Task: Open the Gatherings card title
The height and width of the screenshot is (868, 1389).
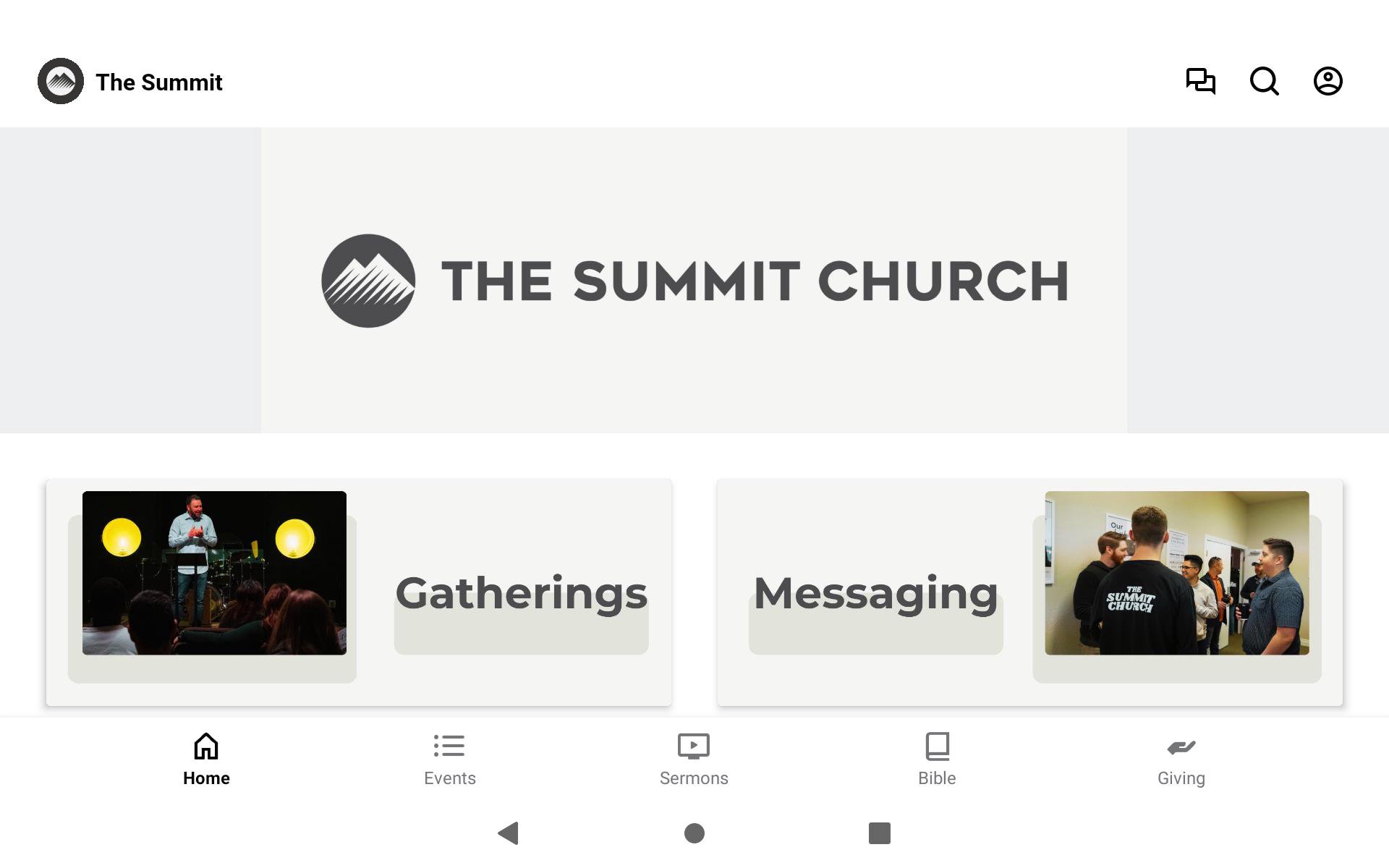Action: pos(521,593)
